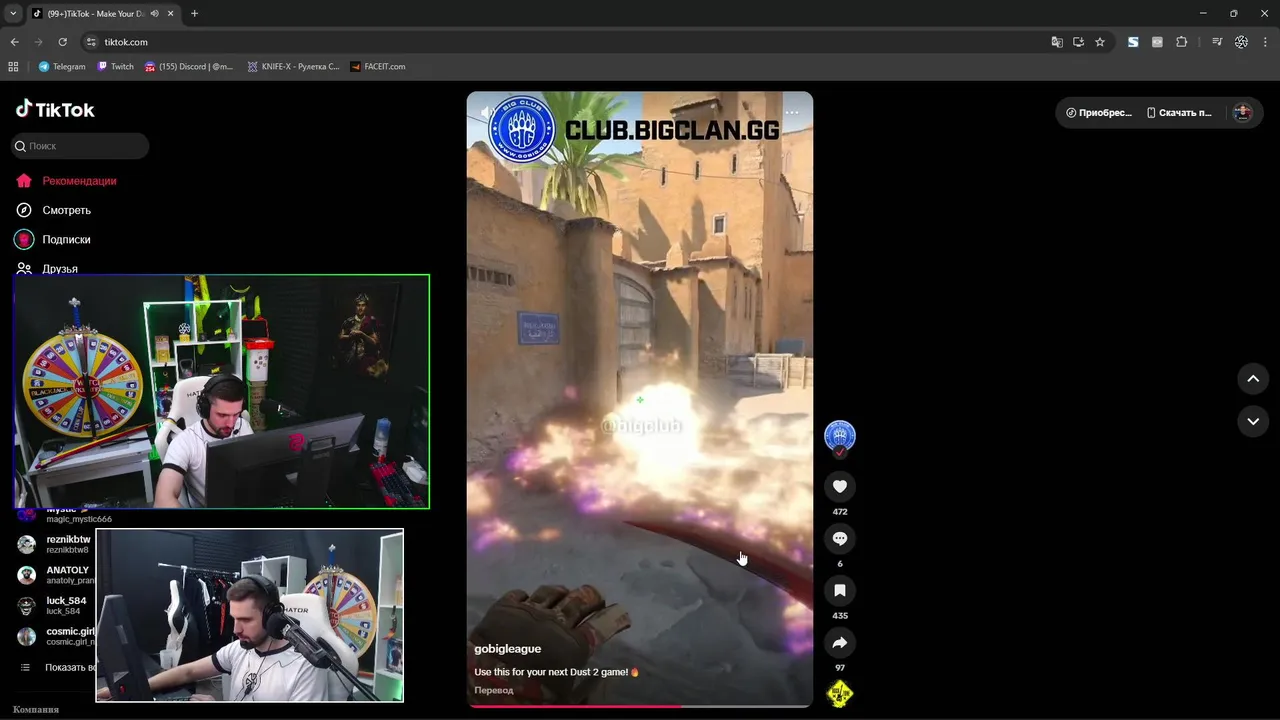Open the video three-dot more menu
1280x720 pixels.
click(x=792, y=112)
